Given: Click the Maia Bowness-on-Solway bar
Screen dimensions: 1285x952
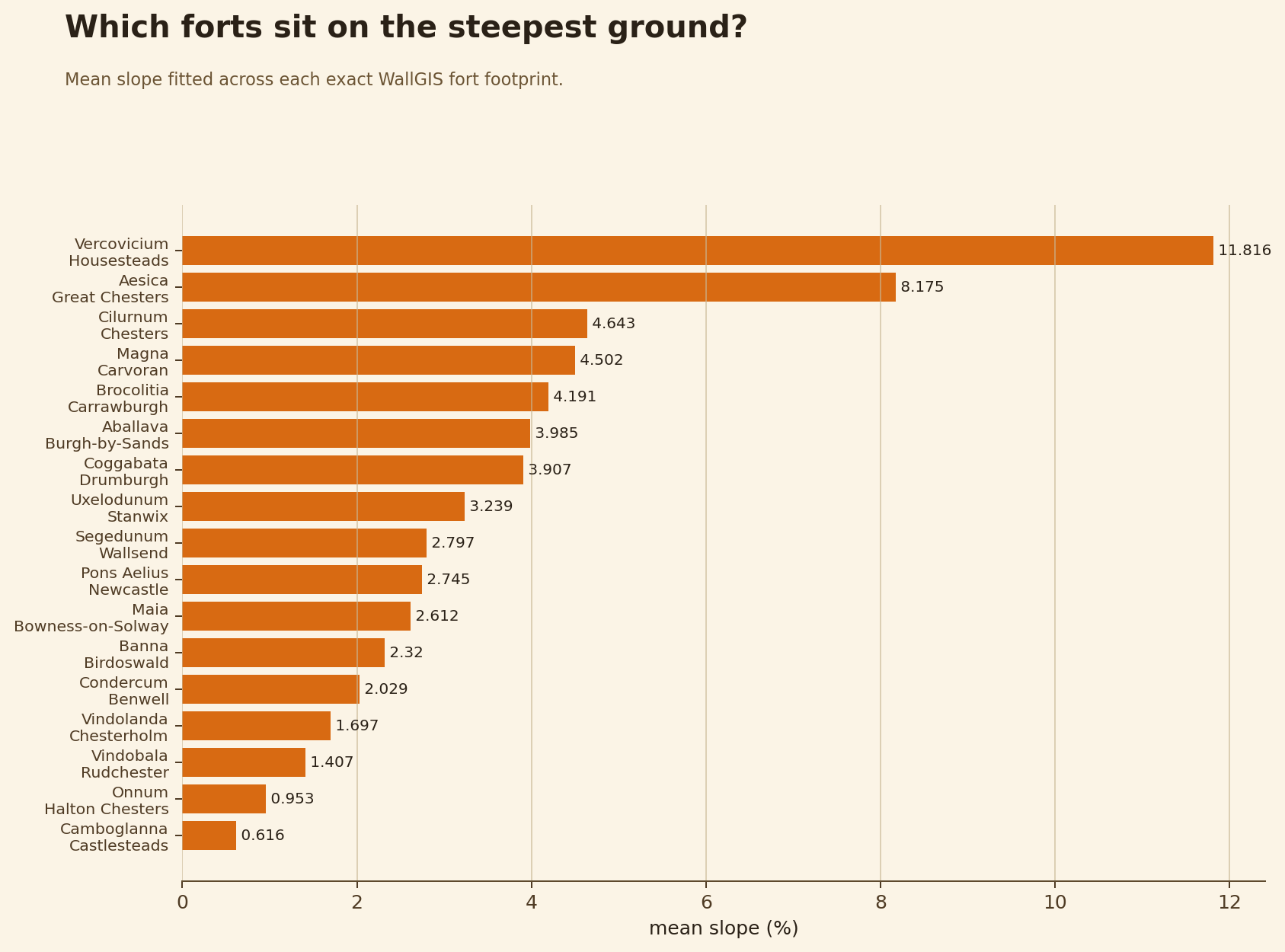Looking at the screenshot, I should click(x=296, y=616).
